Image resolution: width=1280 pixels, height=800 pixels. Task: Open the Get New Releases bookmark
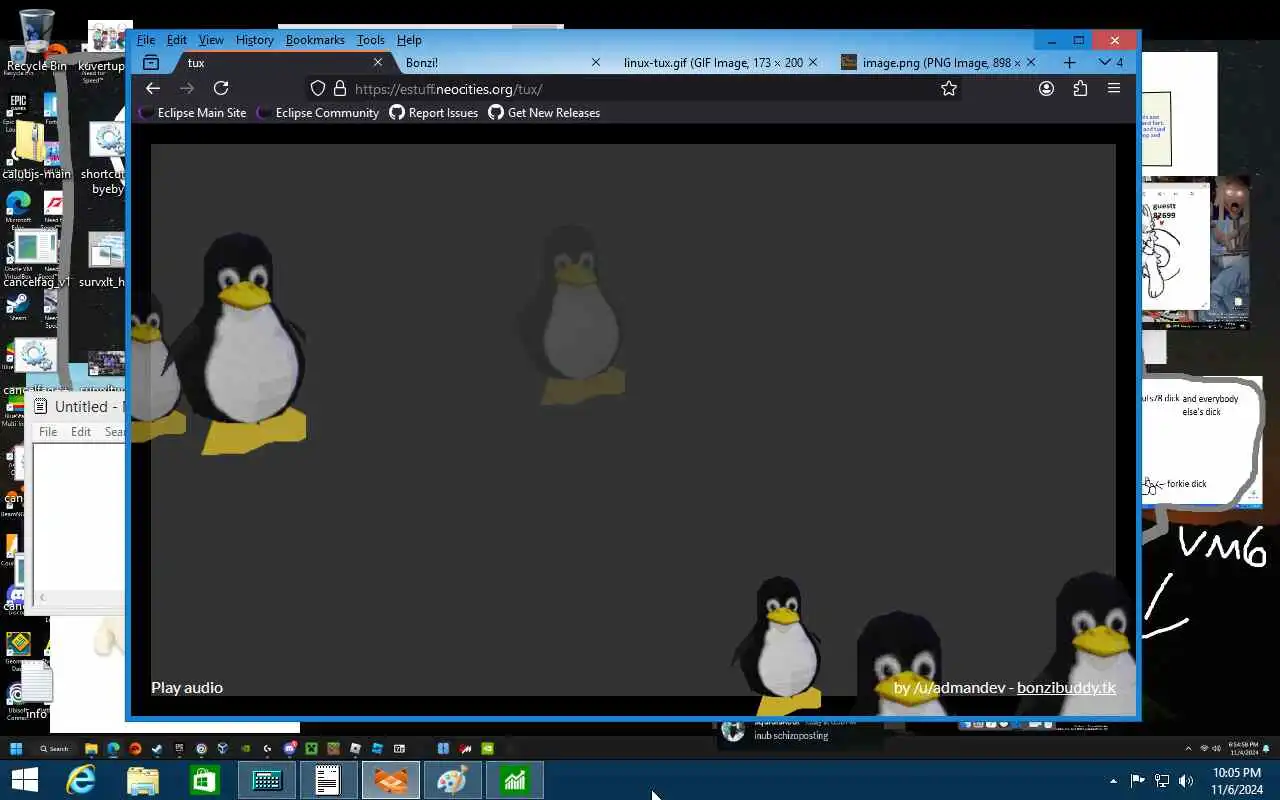(544, 113)
